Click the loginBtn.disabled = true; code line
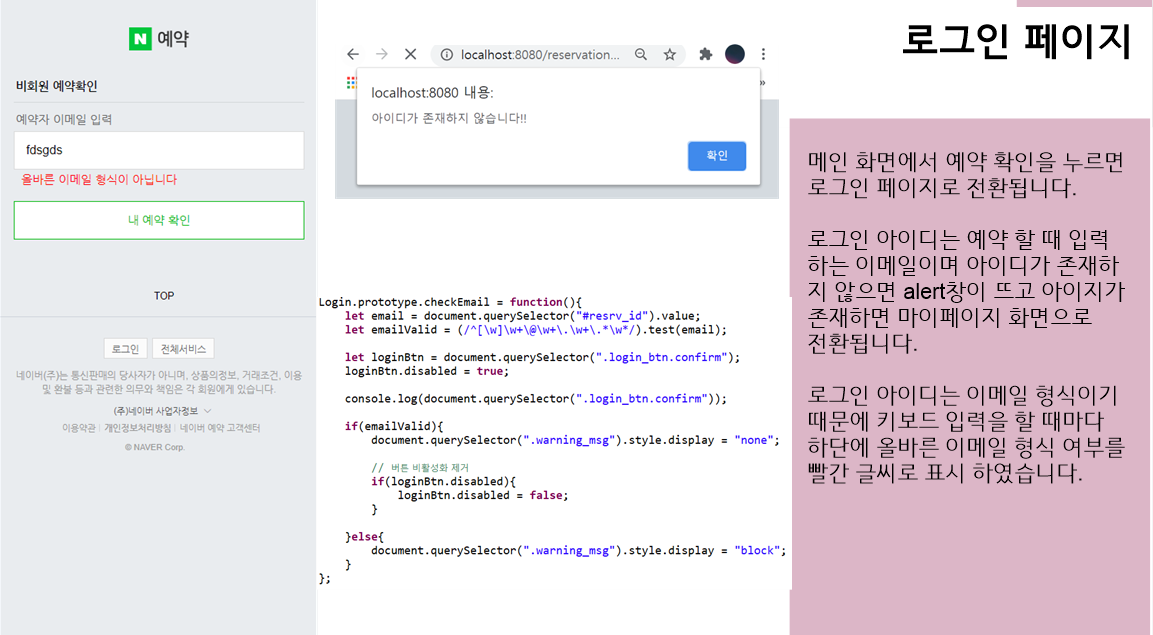 pos(427,371)
